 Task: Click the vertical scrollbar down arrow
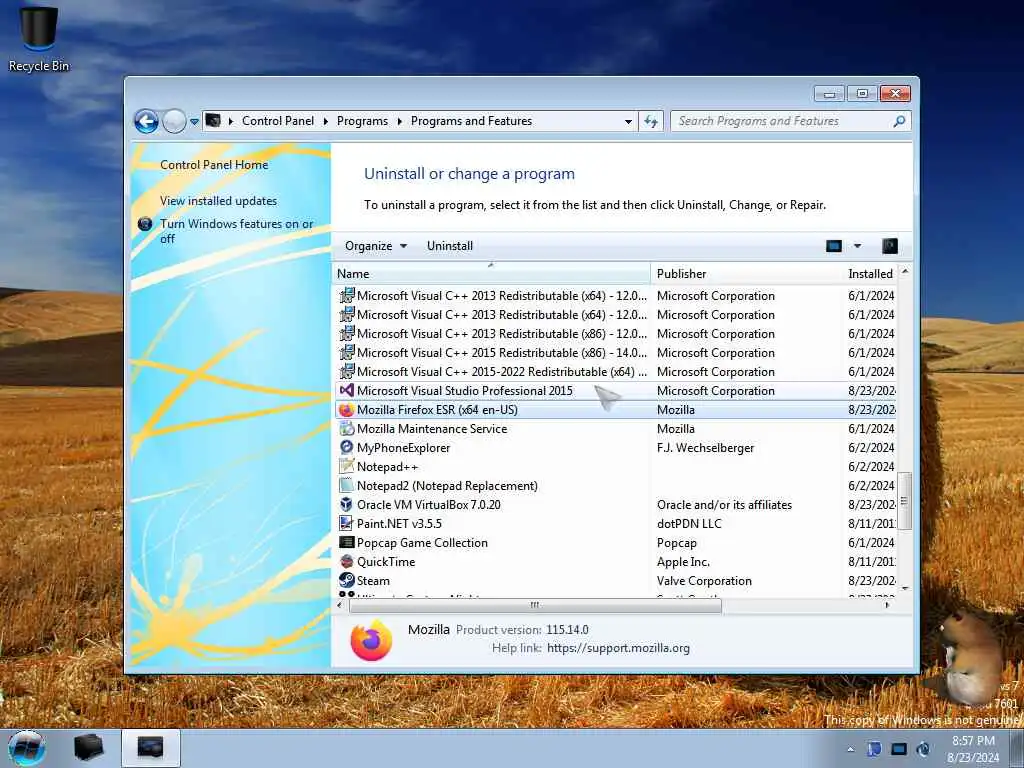pyautogui.click(x=905, y=588)
